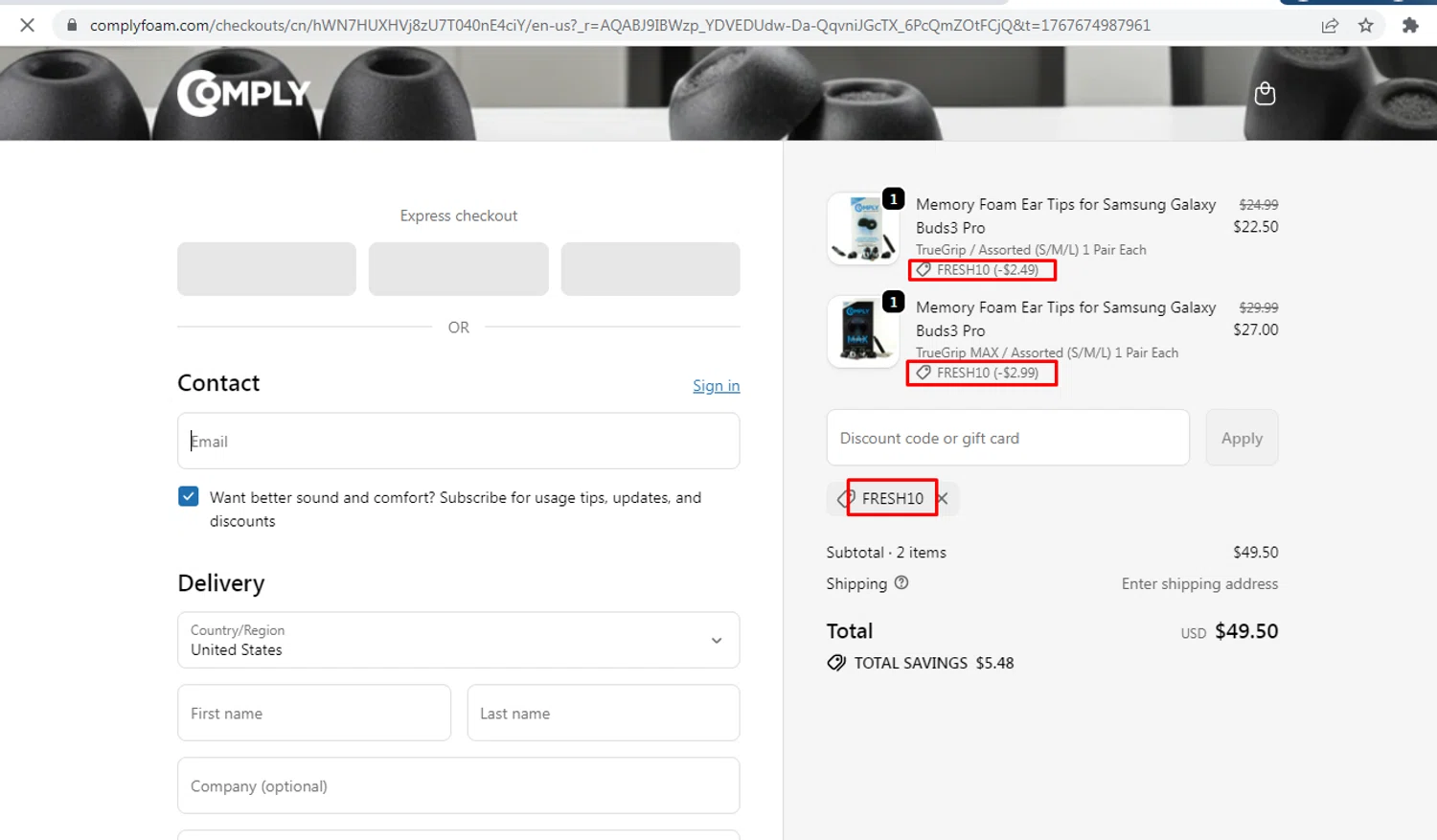
Task: Click the stop-loading X icon in browser bar
Action: [27, 25]
